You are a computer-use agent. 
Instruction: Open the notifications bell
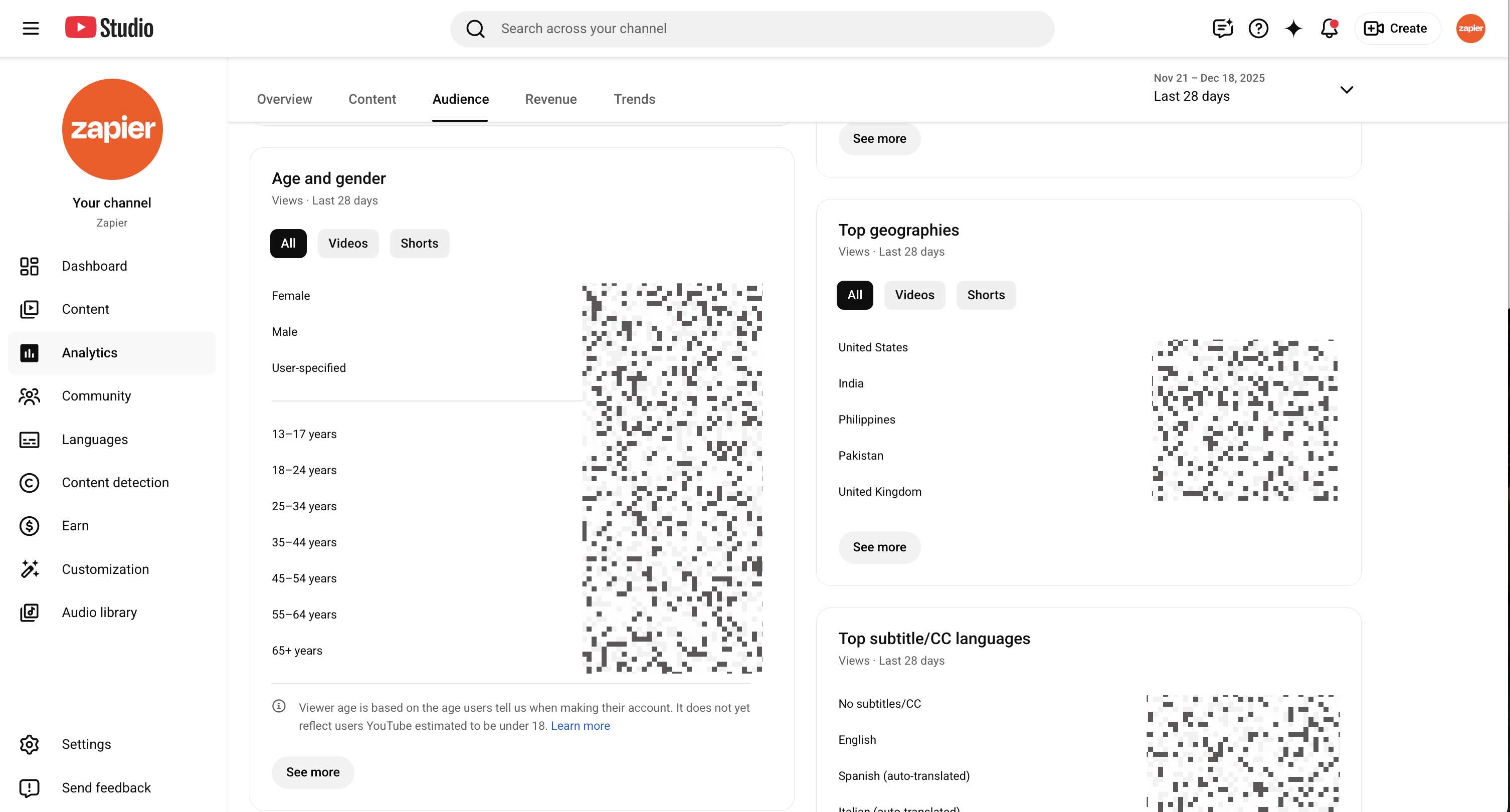tap(1329, 28)
